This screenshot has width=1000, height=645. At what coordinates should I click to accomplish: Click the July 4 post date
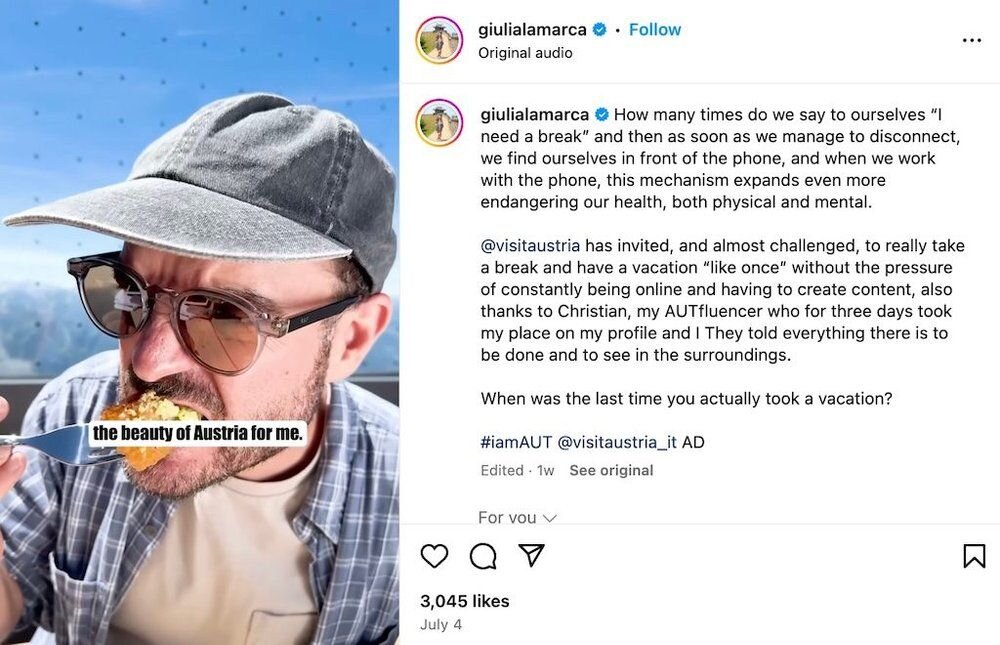441,625
